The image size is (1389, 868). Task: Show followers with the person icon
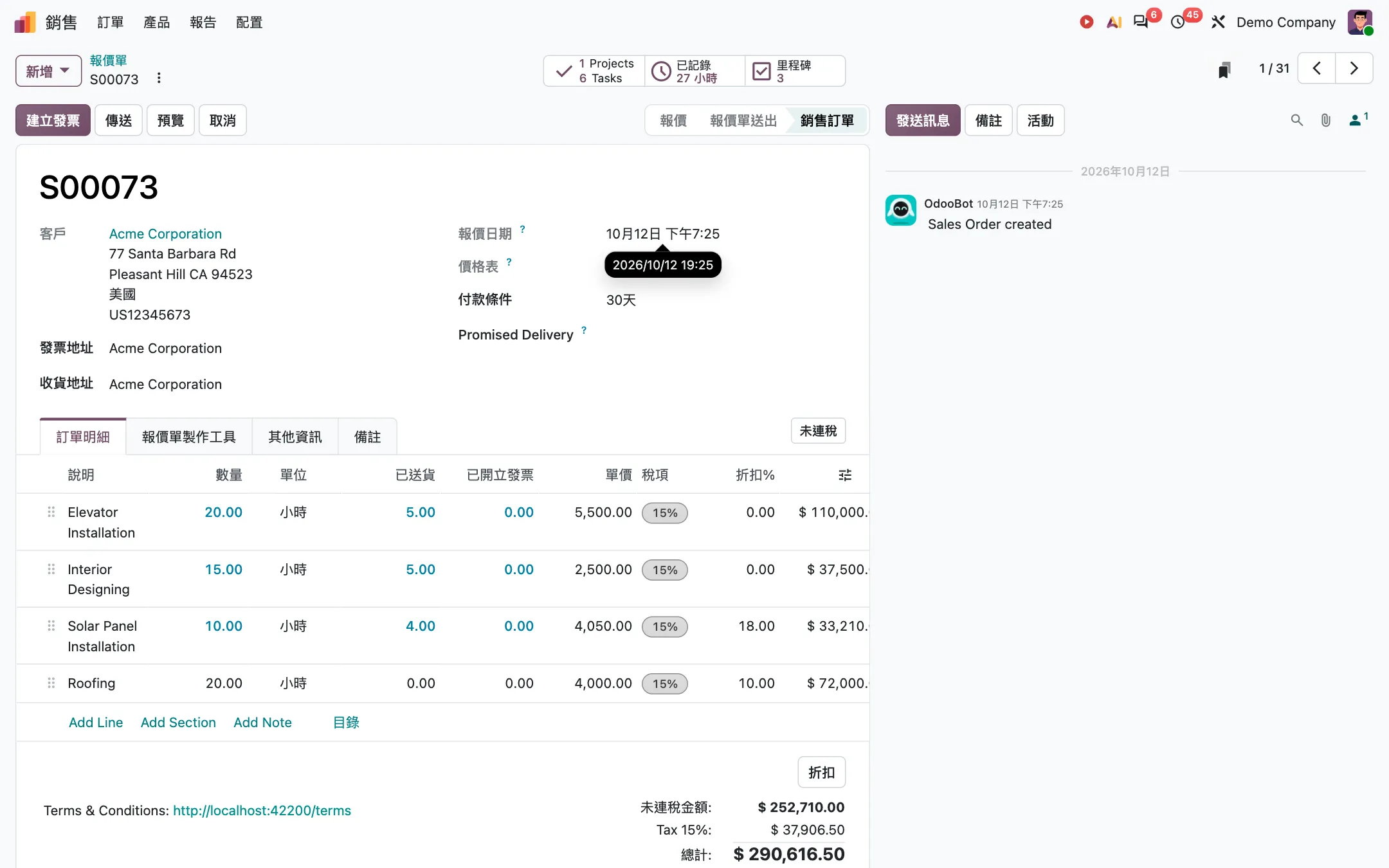(1357, 120)
